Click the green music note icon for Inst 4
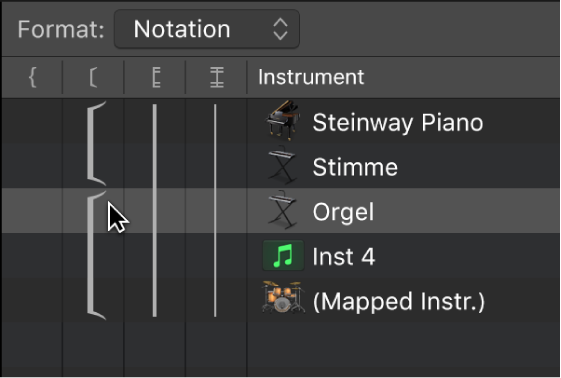The width and height of the screenshot is (561, 378). (x=283, y=255)
